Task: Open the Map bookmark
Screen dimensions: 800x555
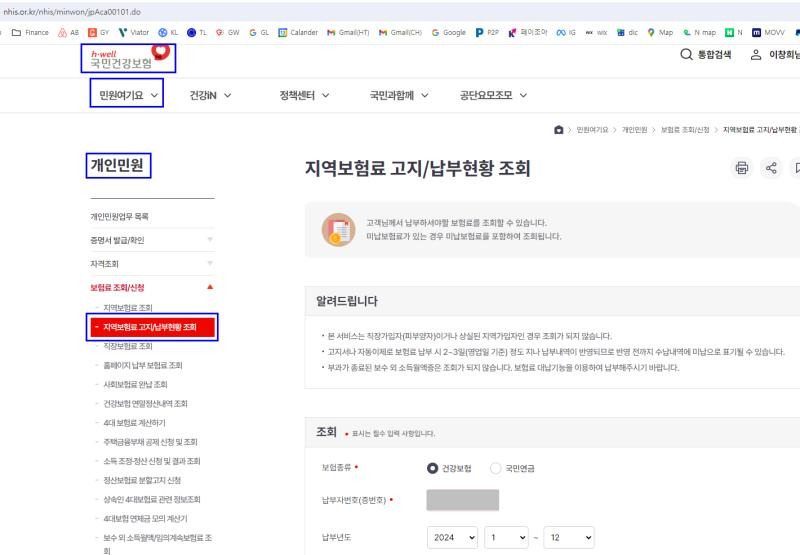Action: [x=660, y=32]
